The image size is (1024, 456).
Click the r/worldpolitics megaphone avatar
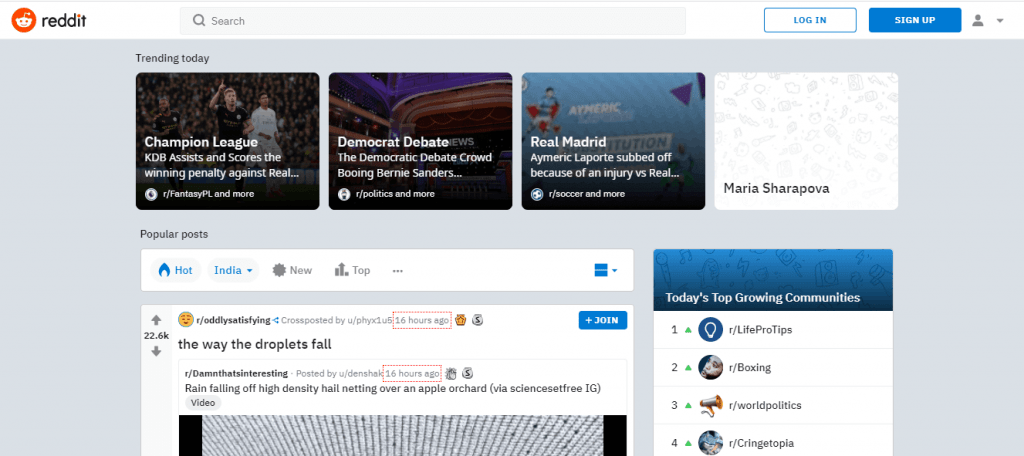pos(710,405)
